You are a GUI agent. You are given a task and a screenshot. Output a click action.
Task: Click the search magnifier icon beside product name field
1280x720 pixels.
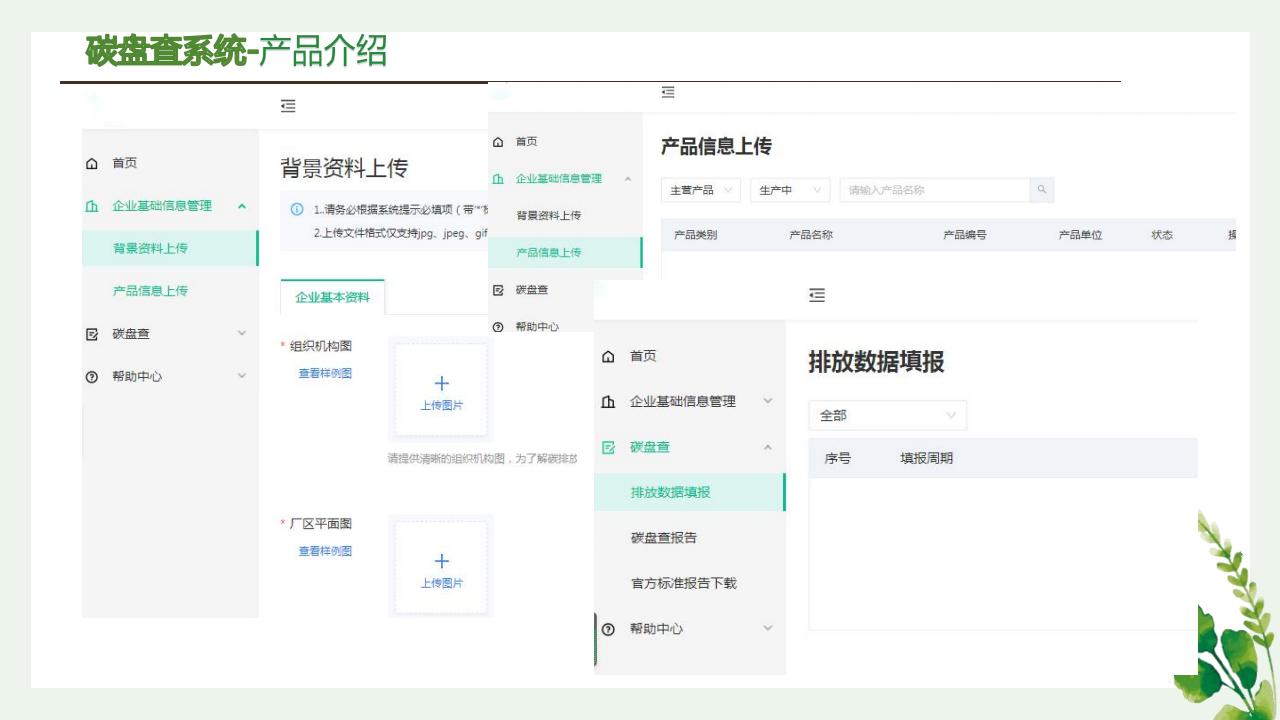point(1042,190)
